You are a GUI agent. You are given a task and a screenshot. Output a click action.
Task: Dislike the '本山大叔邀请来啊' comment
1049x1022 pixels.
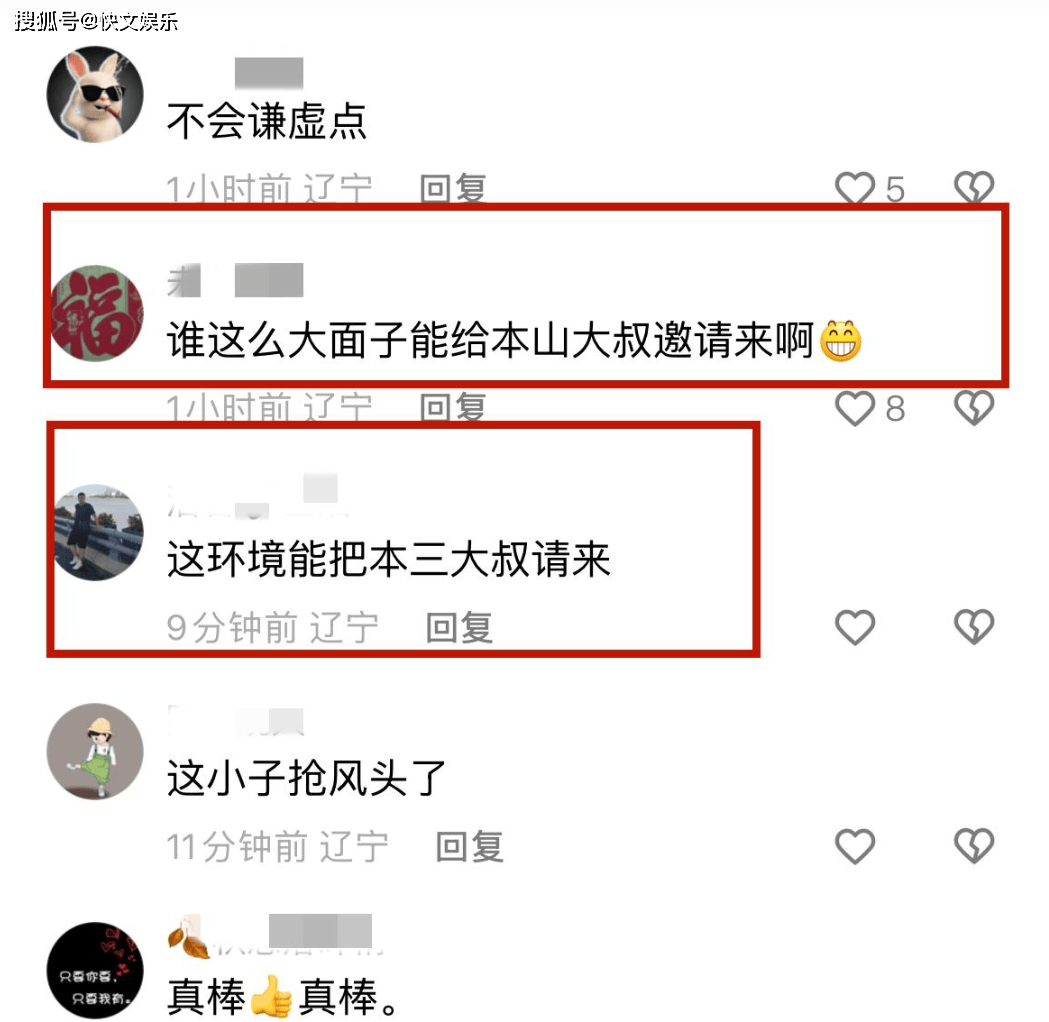(x=973, y=408)
